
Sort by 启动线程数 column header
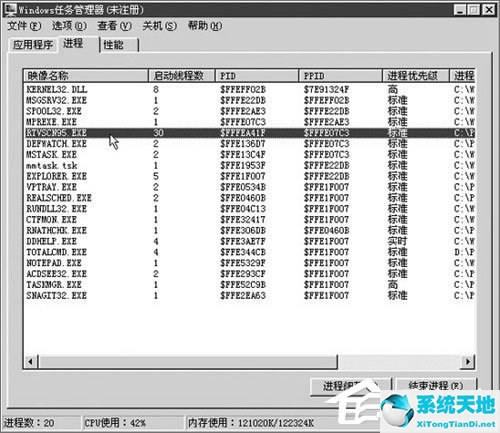tap(181, 76)
